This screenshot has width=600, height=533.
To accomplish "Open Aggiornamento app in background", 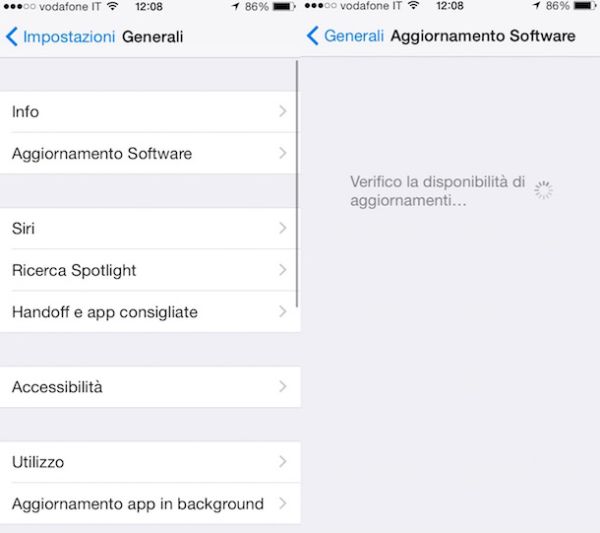I will (150, 504).
